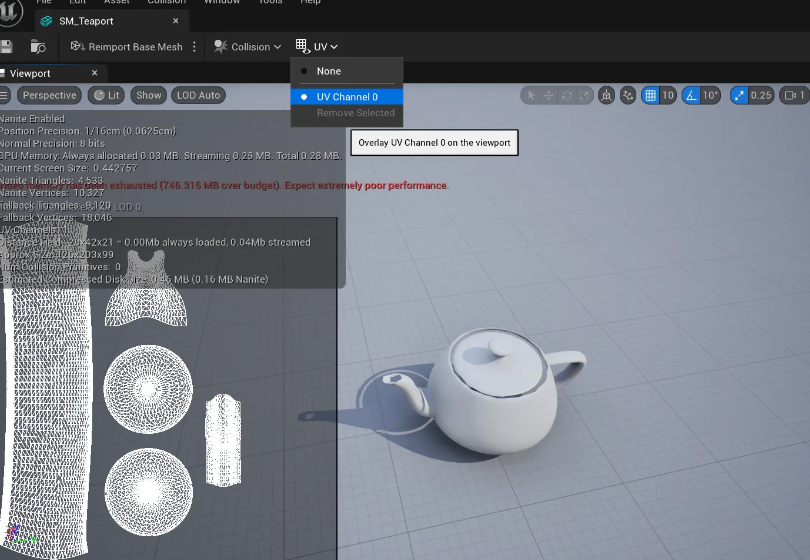
Task: Choose the Select mode arrow icon
Action: (531, 95)
